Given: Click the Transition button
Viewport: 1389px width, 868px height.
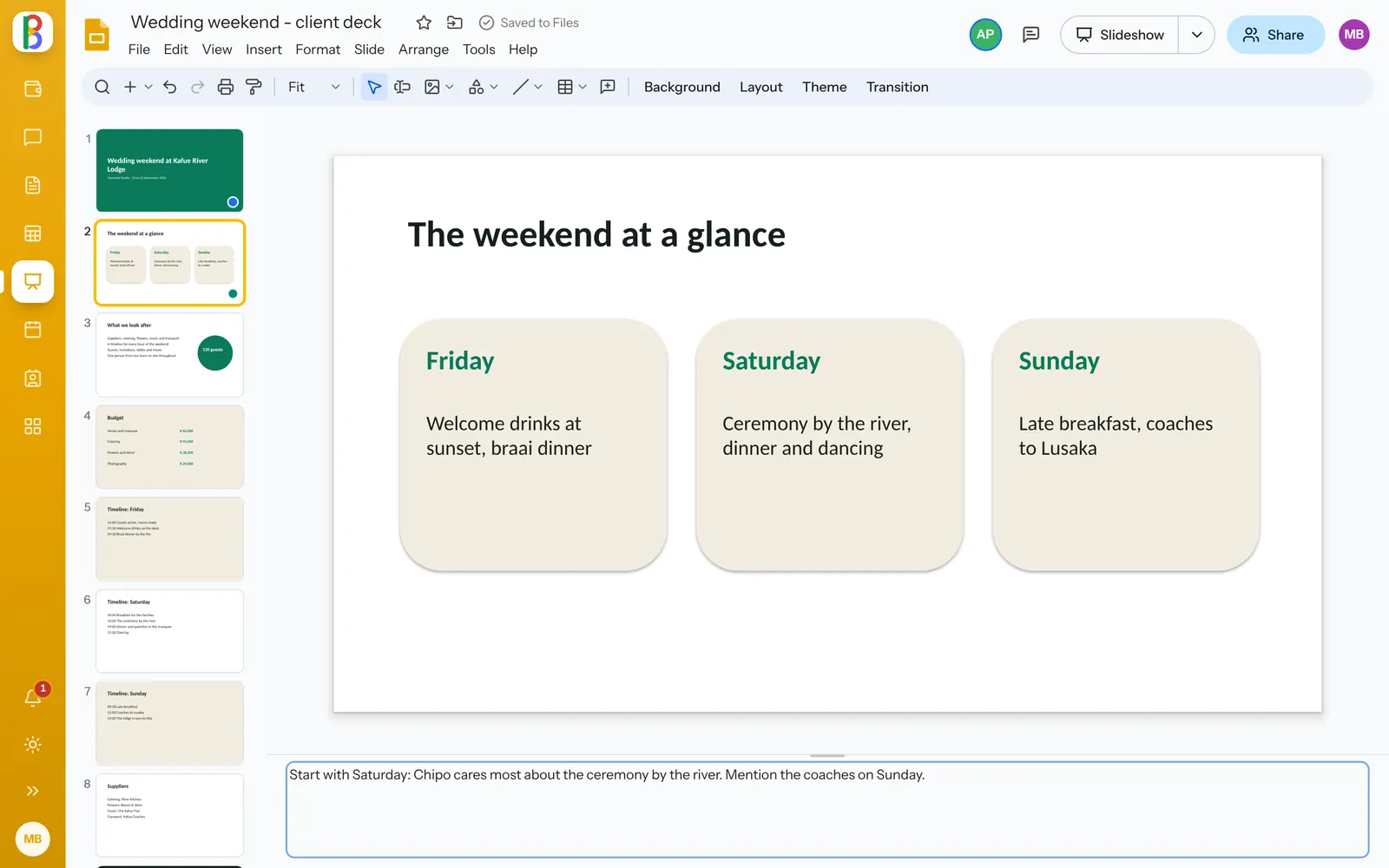Looking at the screenshot, I should click(897, 87).
